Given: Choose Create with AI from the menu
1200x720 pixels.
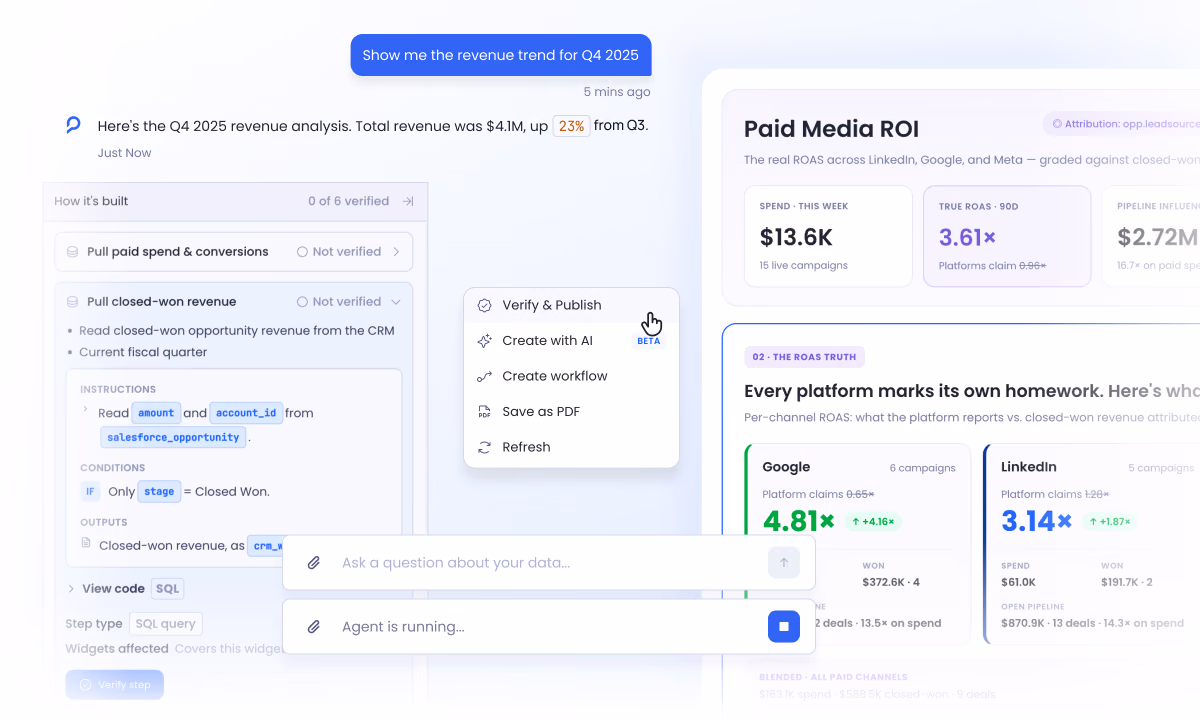Looking at the screenshot, I should (571, 341).
